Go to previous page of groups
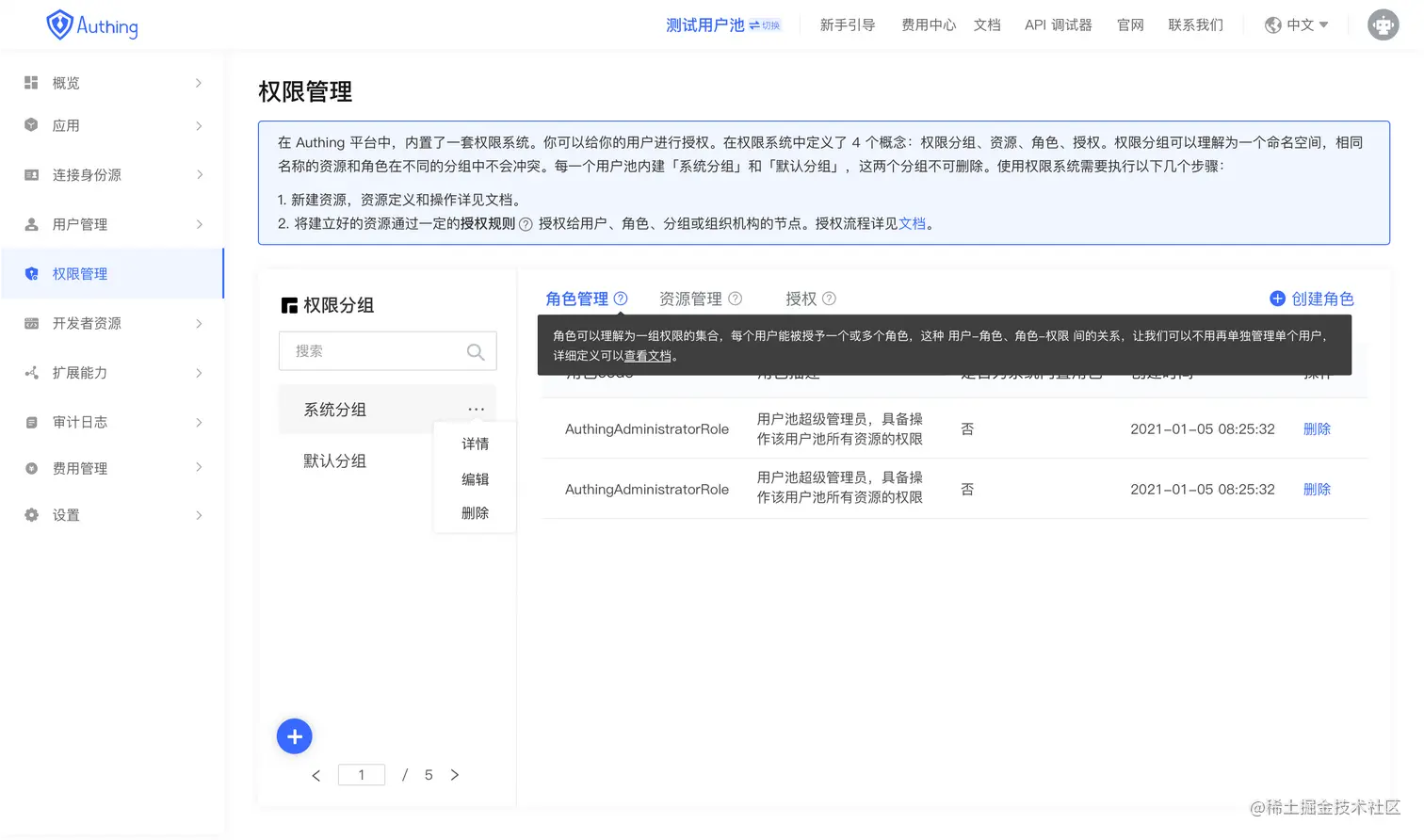Viewport: 1424px width, 840px height. (x=316, y=775)
